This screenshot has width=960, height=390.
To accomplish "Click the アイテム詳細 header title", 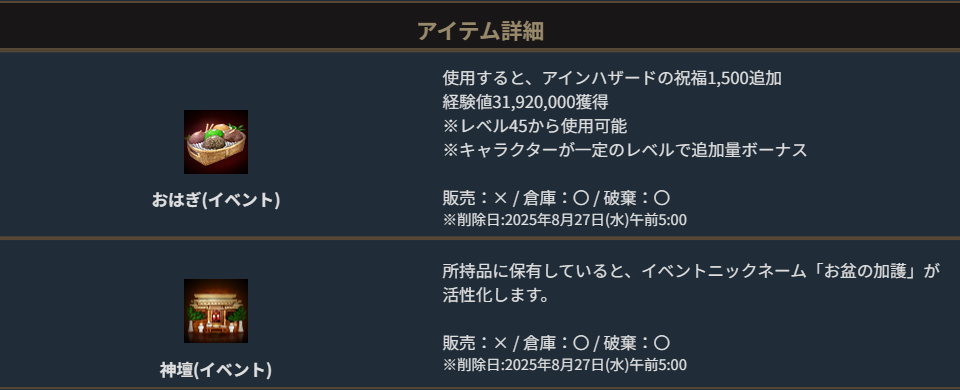I will pyautogui.click(x=480, y=30).
